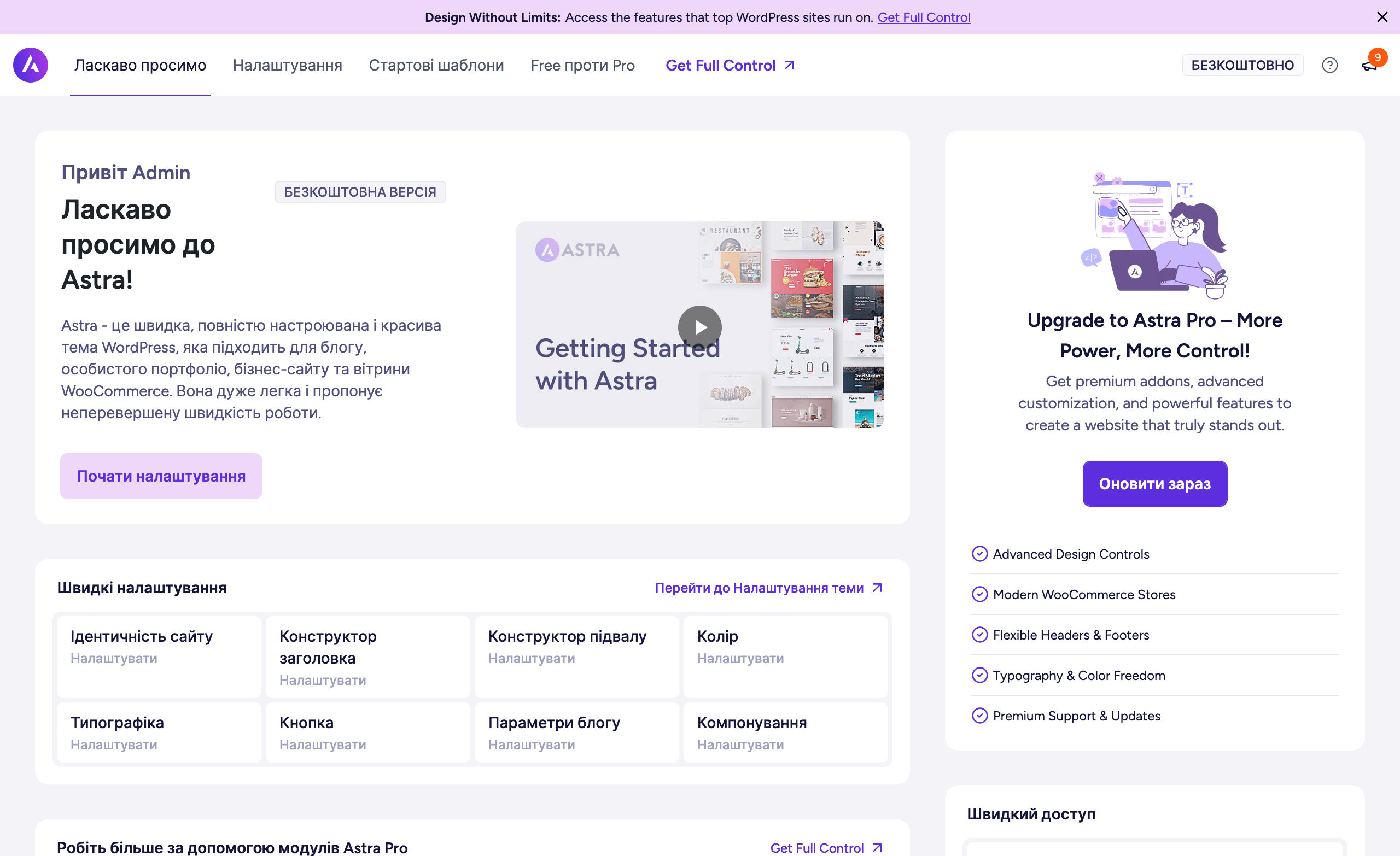Play the Getting Started with Astra video
Image resolution: width=1400 pixels, height=856 pixels.
(x=699, y=327)
